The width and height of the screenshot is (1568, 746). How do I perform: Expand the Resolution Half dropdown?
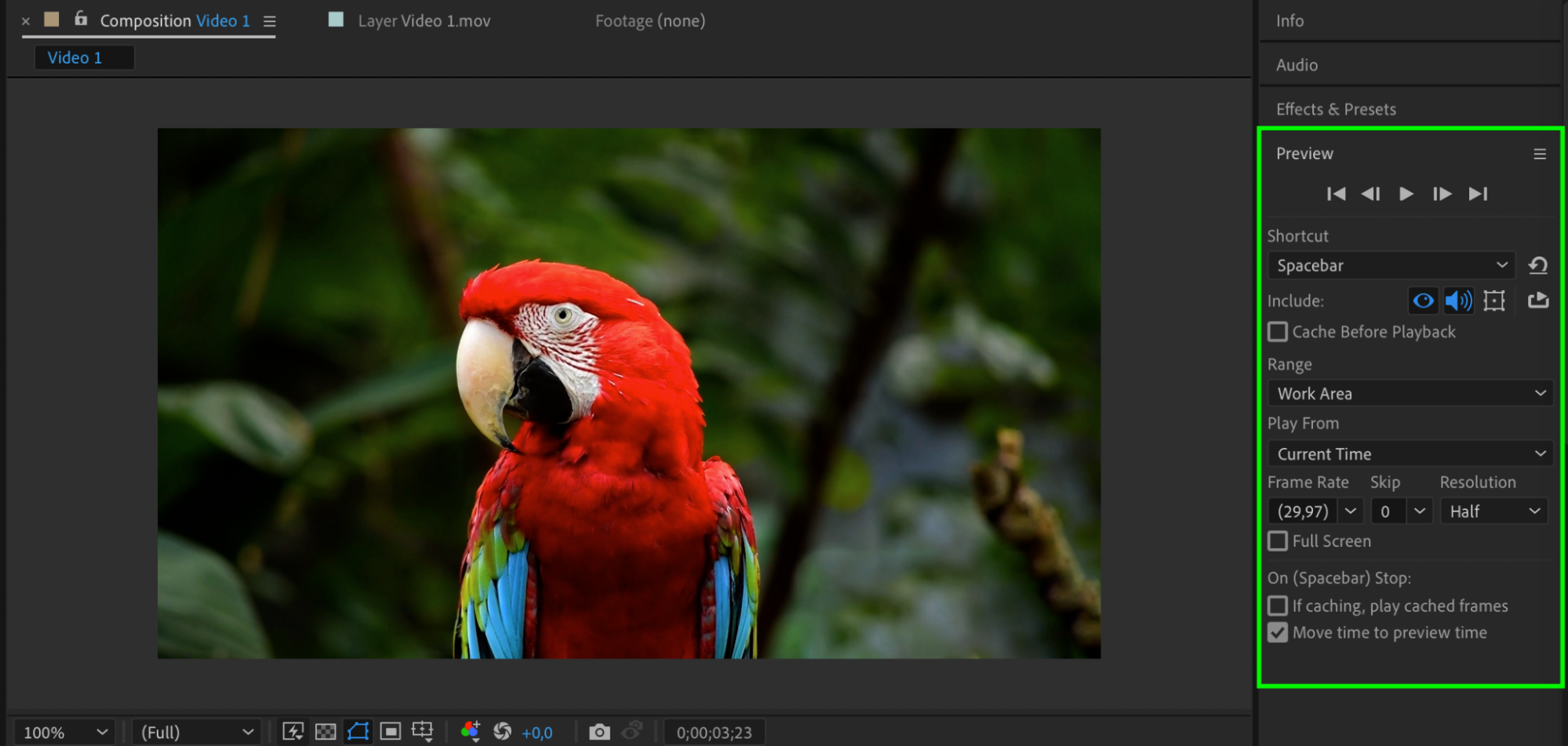pyautogui.click(x=1493, y=511)
